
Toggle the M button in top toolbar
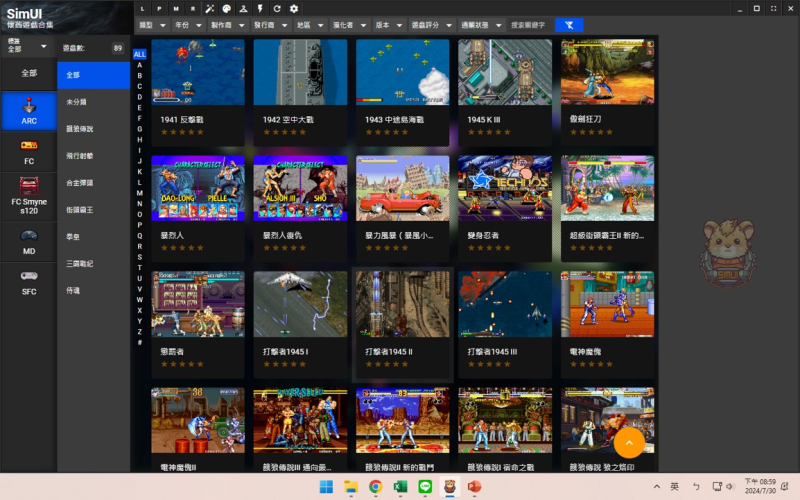tap(176, 9)
